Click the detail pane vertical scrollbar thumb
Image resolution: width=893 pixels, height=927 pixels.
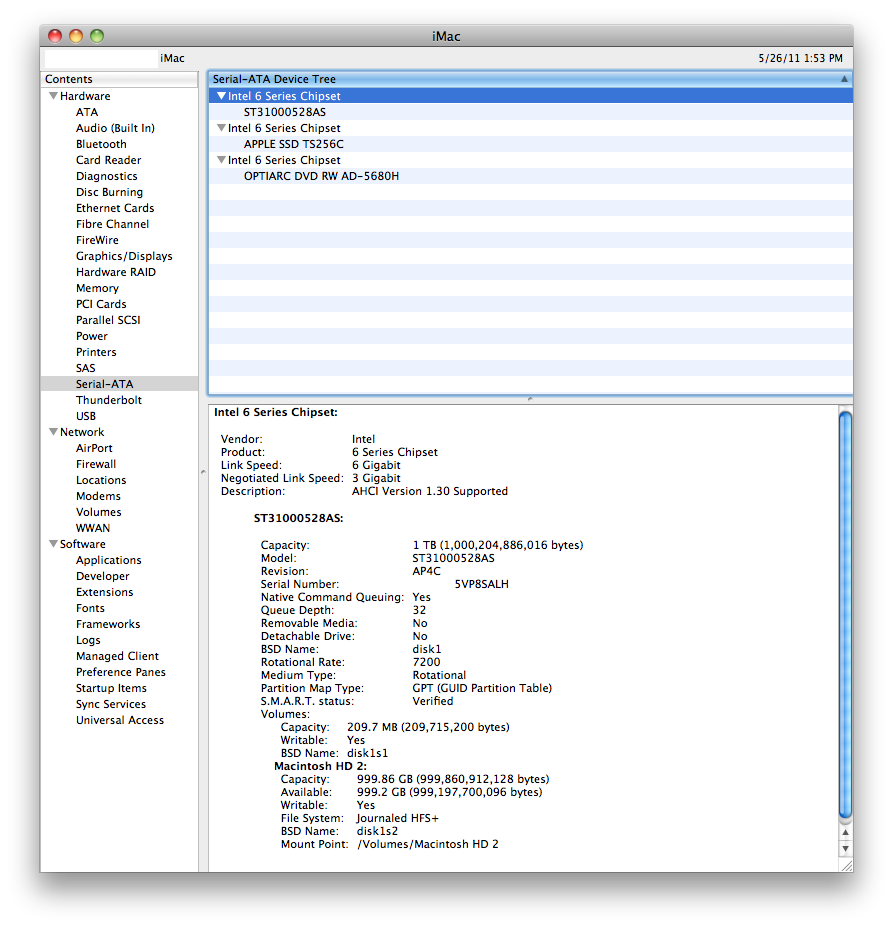[846, 615]
